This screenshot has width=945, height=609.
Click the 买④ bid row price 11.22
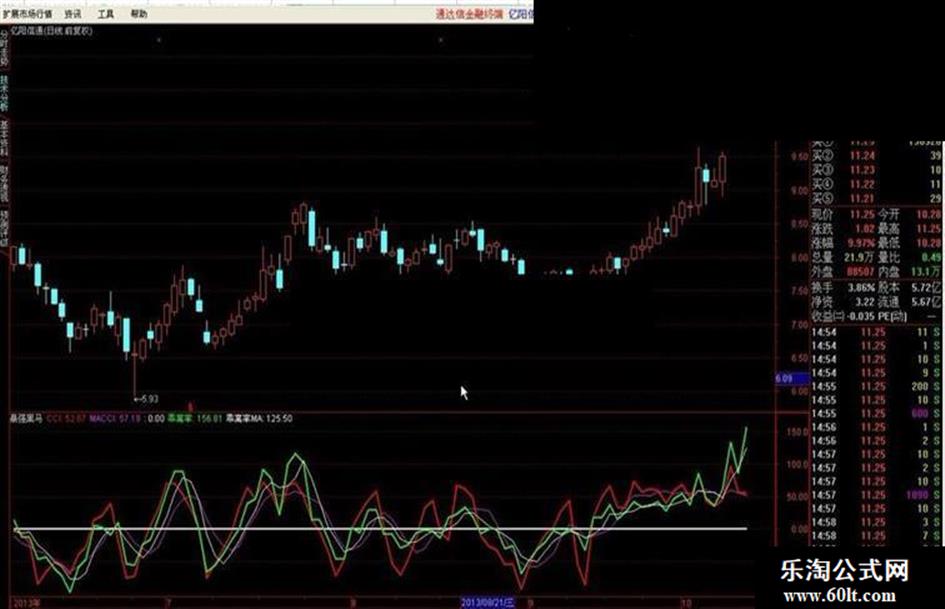[x=862, y=185]
